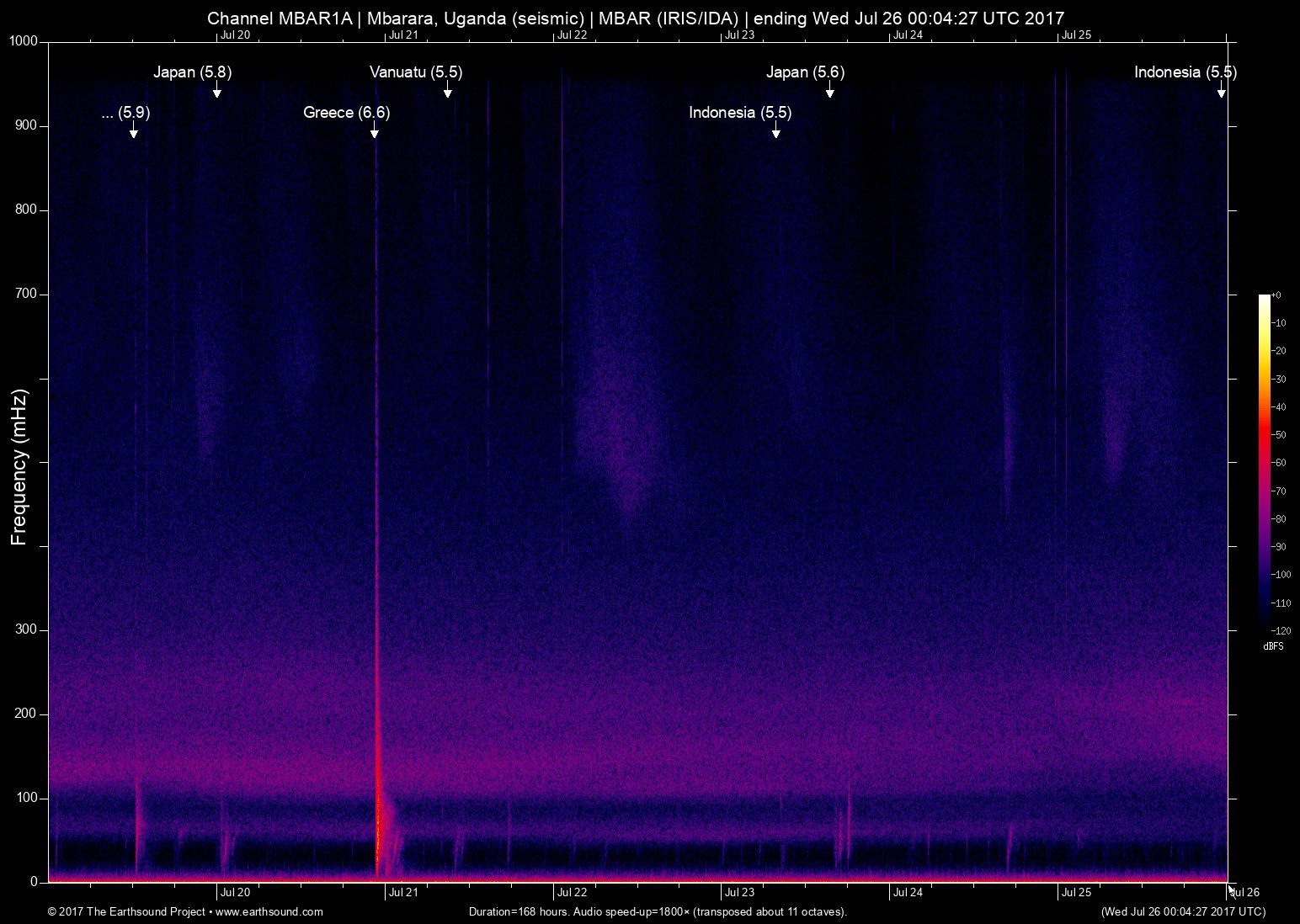Screen dimensions: 1300x924
Task: Click the Greece (6.6) earthquake marker arrow
Action: 375,130
